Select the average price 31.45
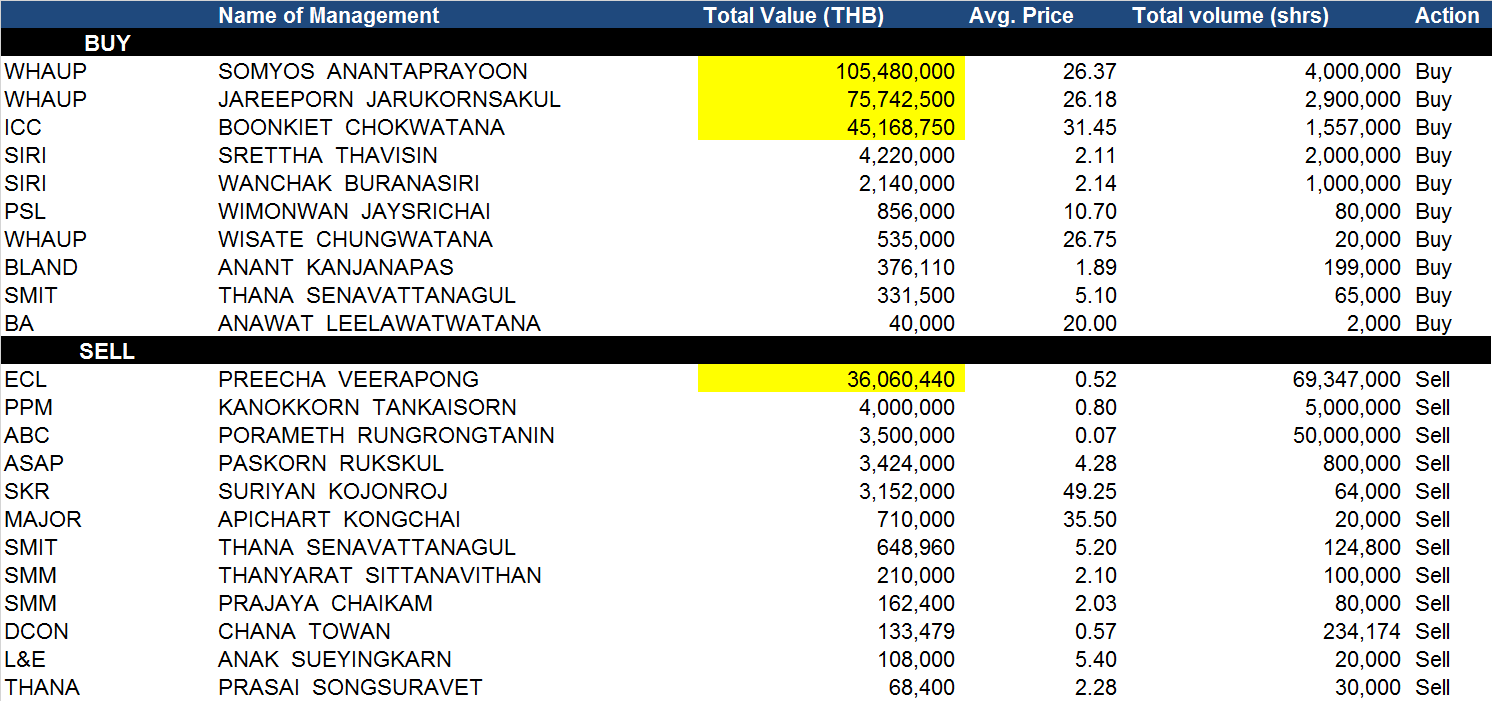This screenshot has width=1492, height=701. (1089, 127)
